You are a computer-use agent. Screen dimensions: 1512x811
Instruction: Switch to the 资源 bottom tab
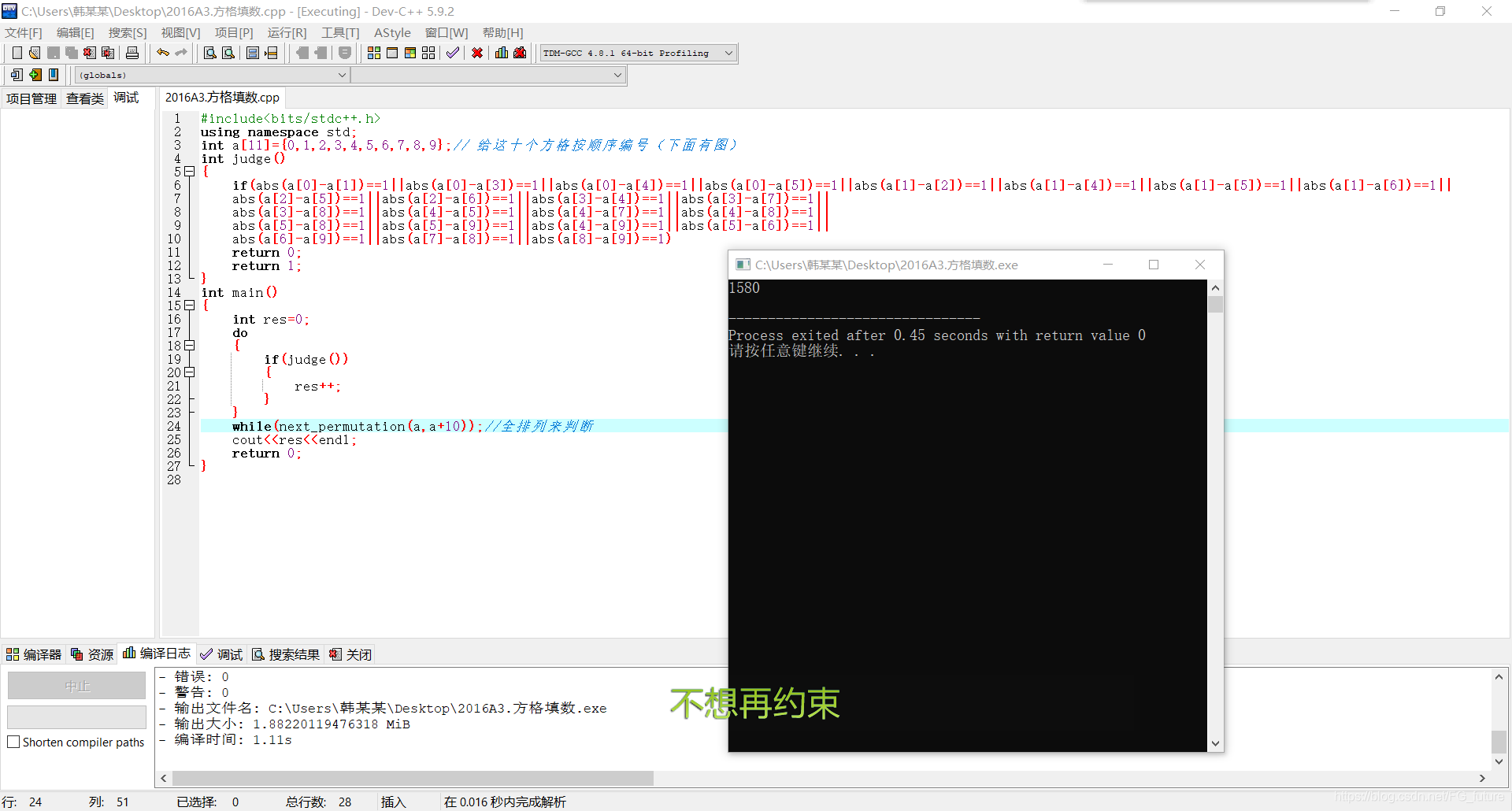pyautogui.click(x=92, y=654)
